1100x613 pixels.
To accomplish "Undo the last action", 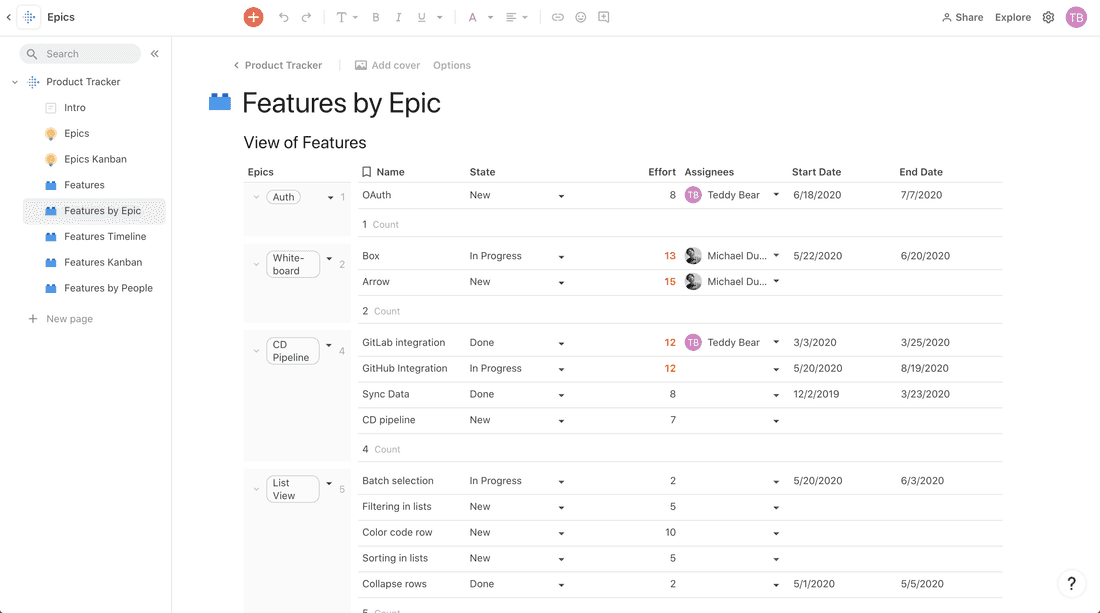I will [284, 17].
